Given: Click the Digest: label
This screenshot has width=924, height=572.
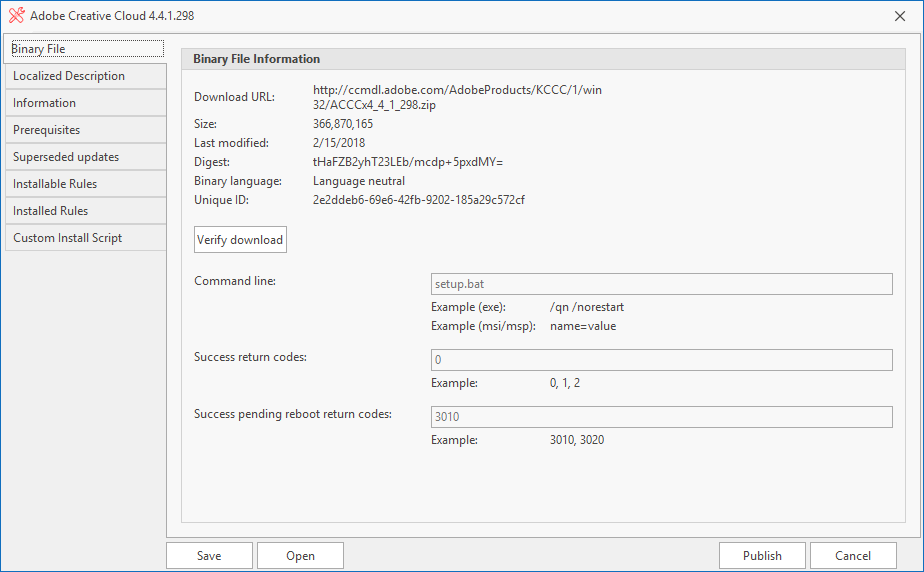Looking at the screenshot, I should 212,162.
